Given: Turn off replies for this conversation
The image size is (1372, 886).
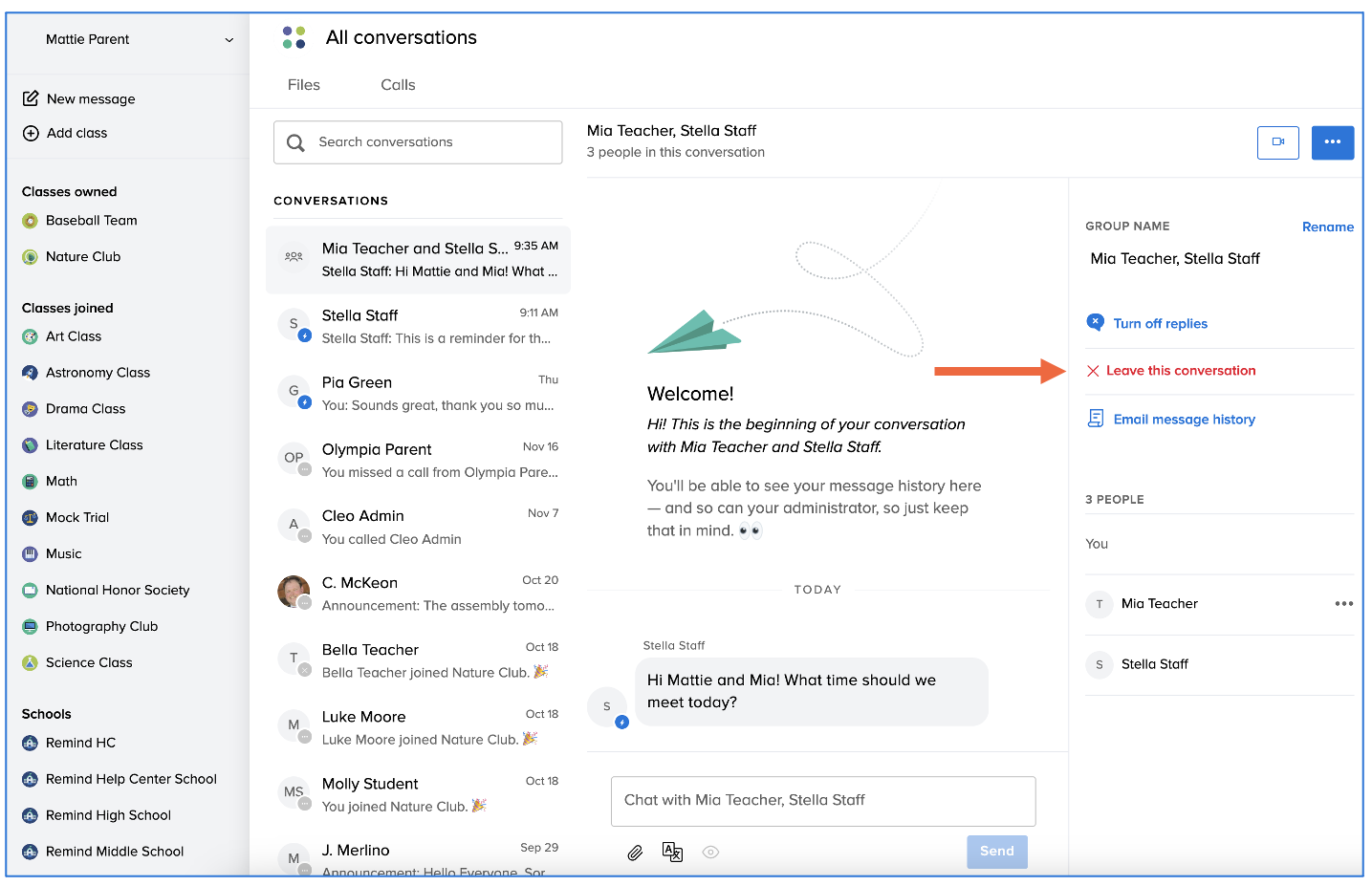Looking at the screenshot, I should click(1160, 324).
